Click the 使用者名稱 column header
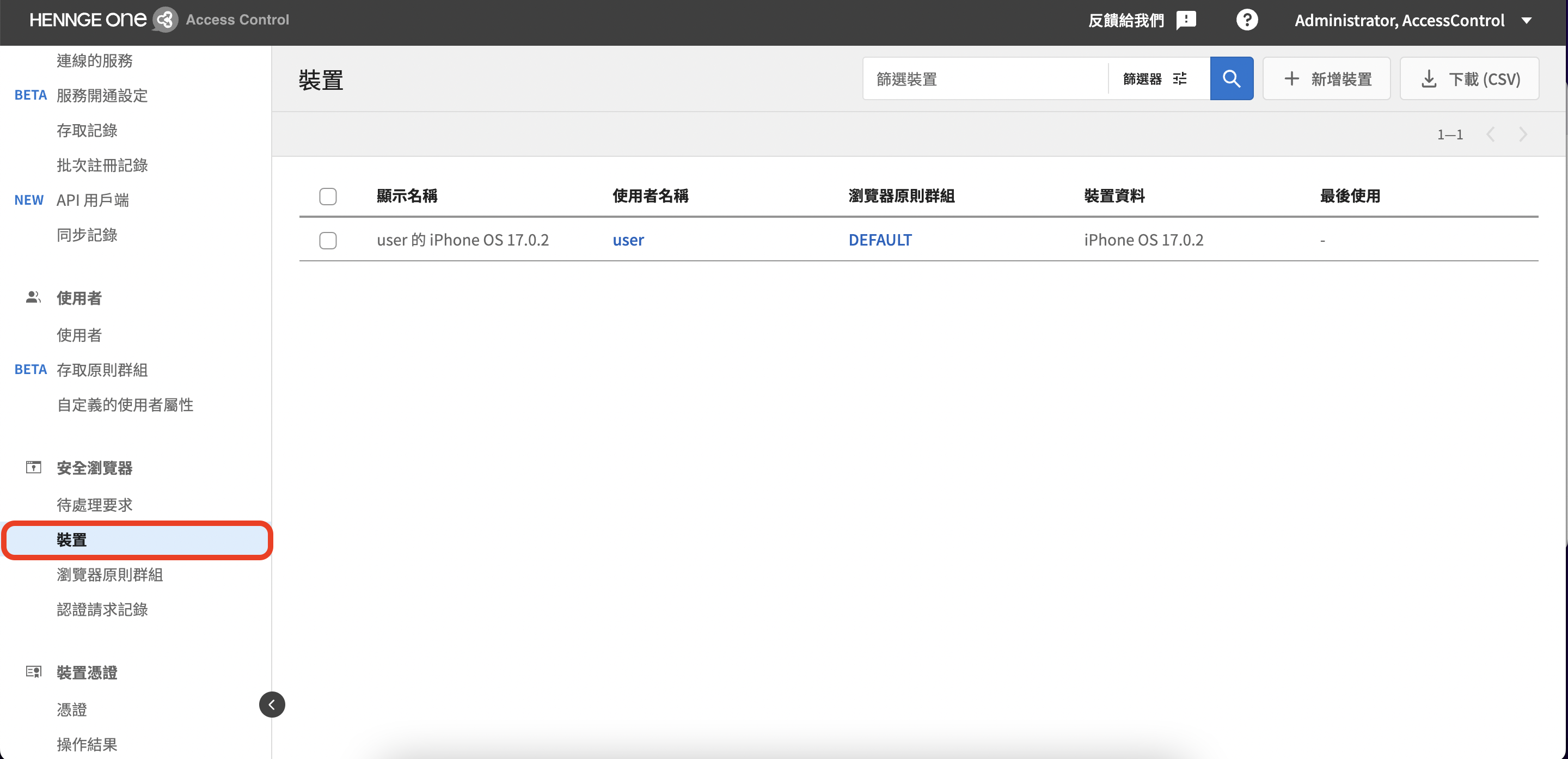1568x759 pixels. (x=651, y=196)
